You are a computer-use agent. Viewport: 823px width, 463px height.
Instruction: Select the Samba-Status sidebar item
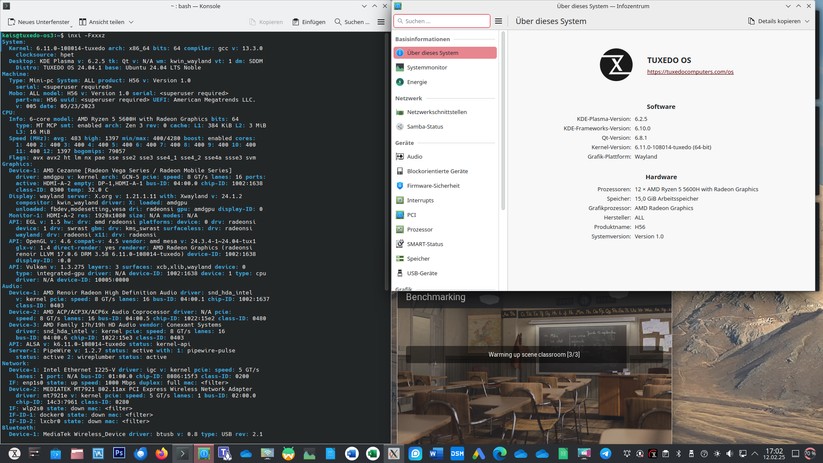coord(425,126)
